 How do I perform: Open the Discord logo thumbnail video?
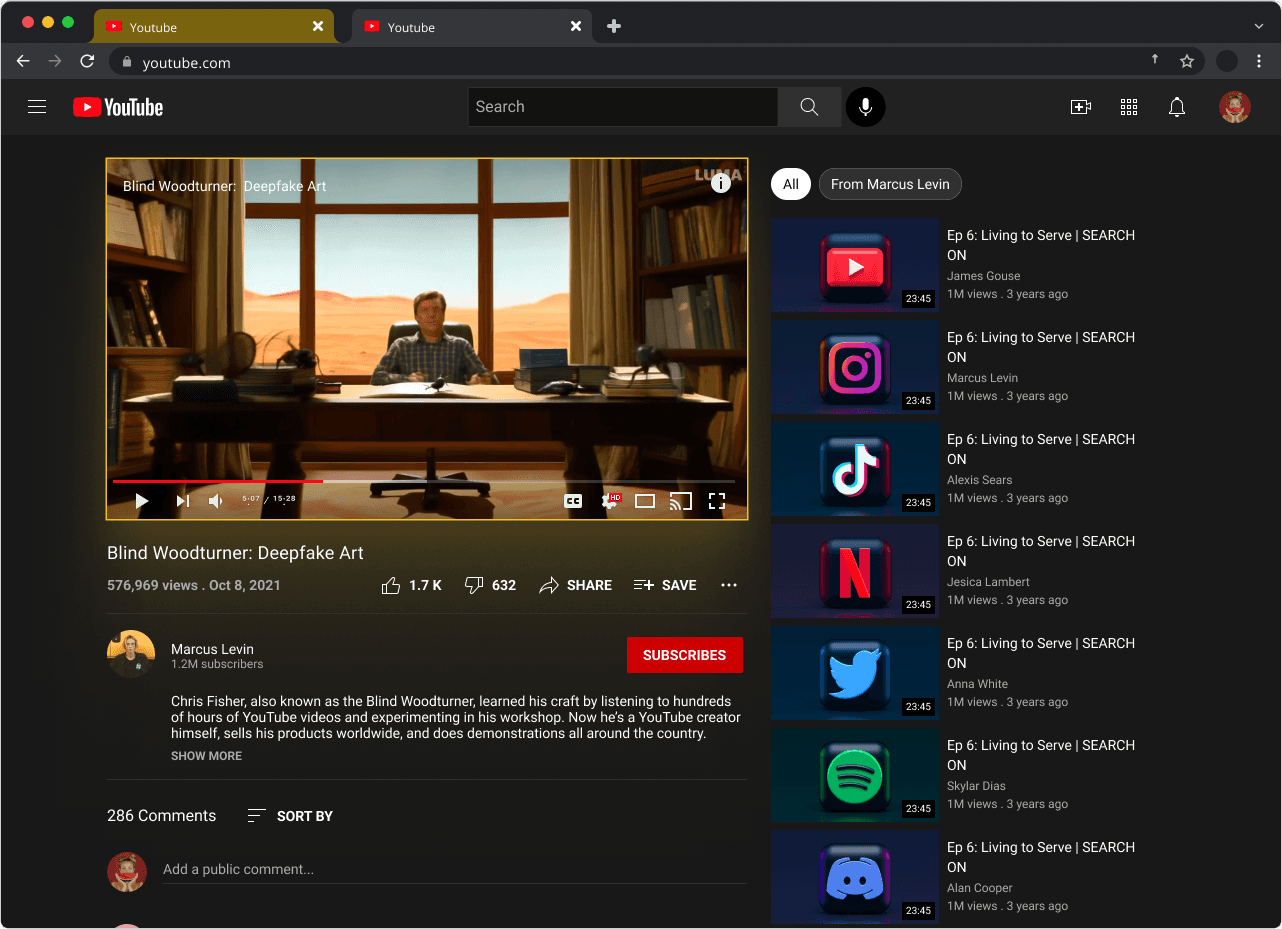click(x=855, y=877)
